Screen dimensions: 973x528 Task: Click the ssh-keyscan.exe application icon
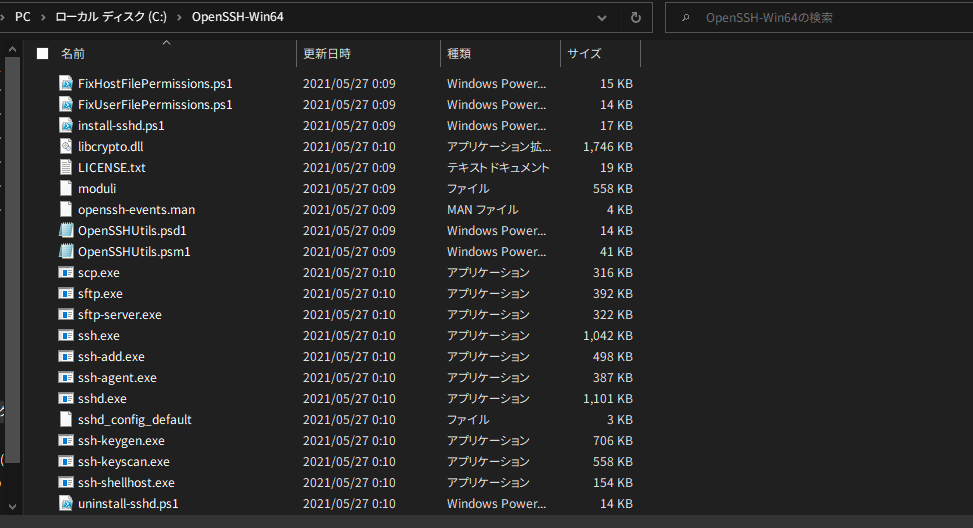pyautogui.click(x=66, y=462)
